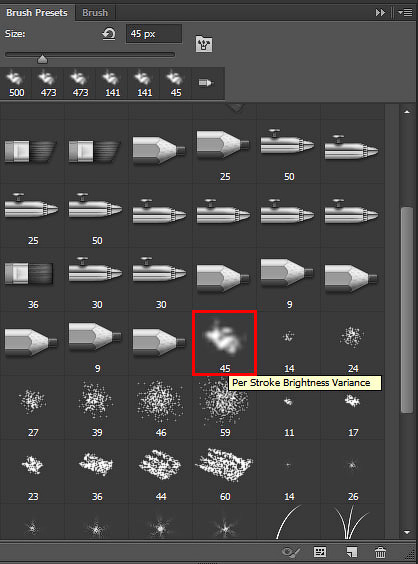This screenshot has width=418, height=564.
Task: Choose the chalk brush labeled 23
Action: click(x=33, y=471)
